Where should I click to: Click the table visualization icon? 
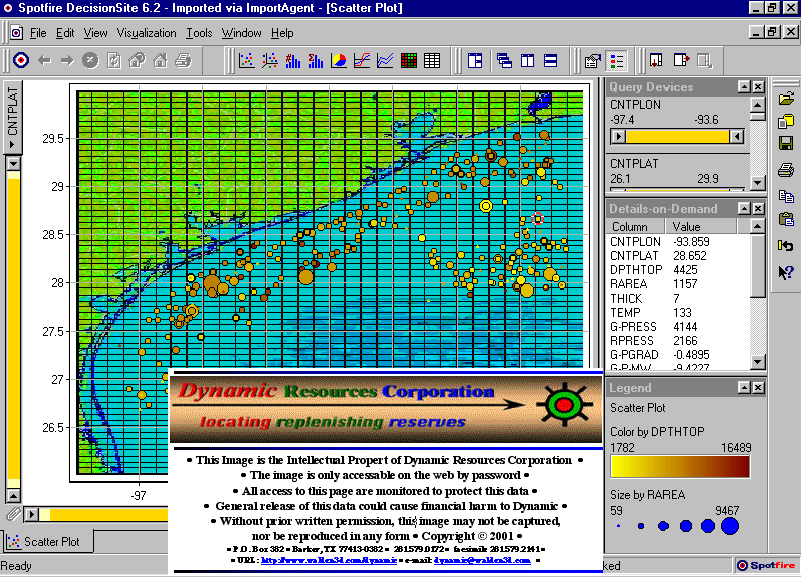pos(431,61)
